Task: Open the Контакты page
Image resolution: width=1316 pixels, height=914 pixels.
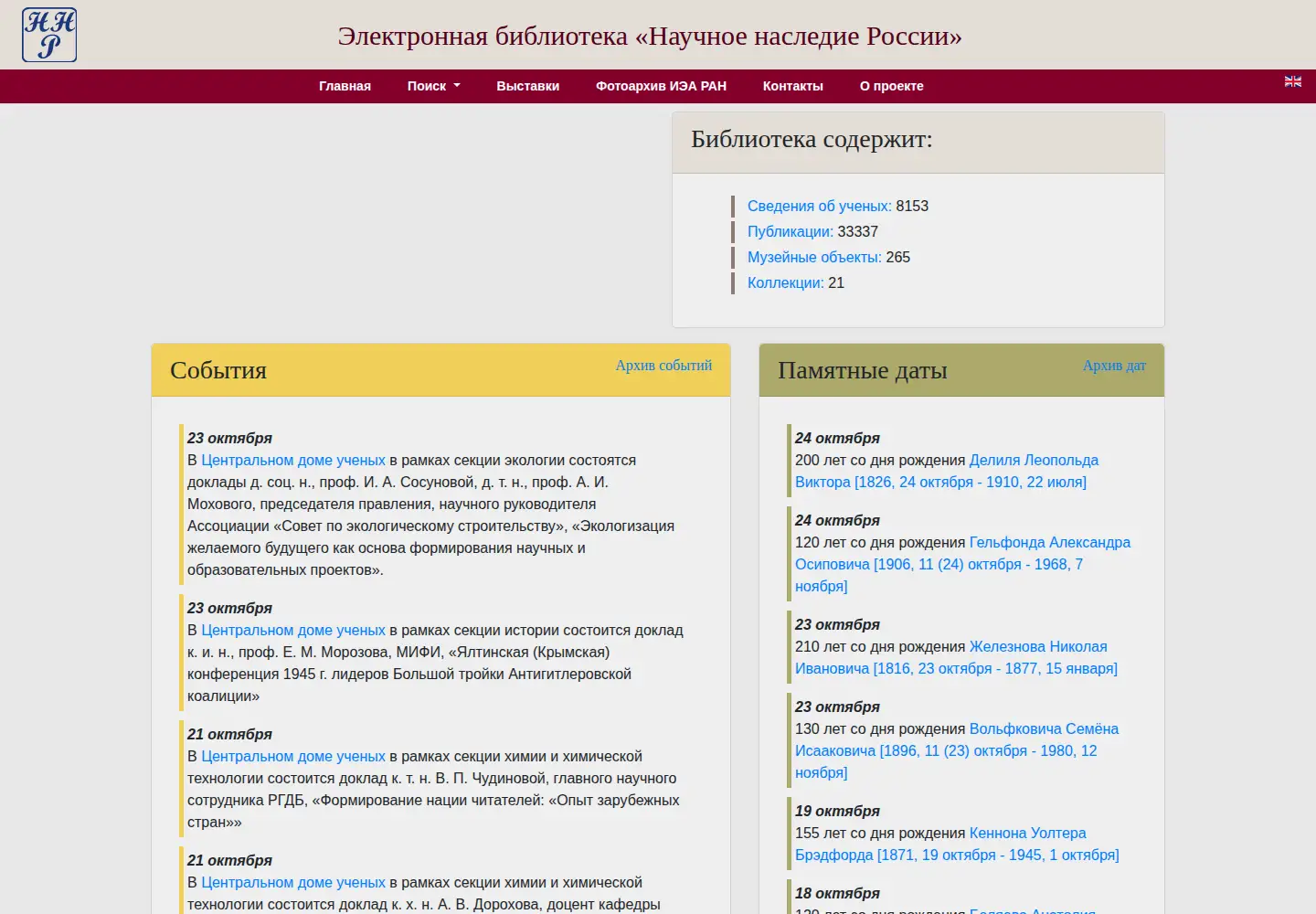Action: tap(793, 86)
